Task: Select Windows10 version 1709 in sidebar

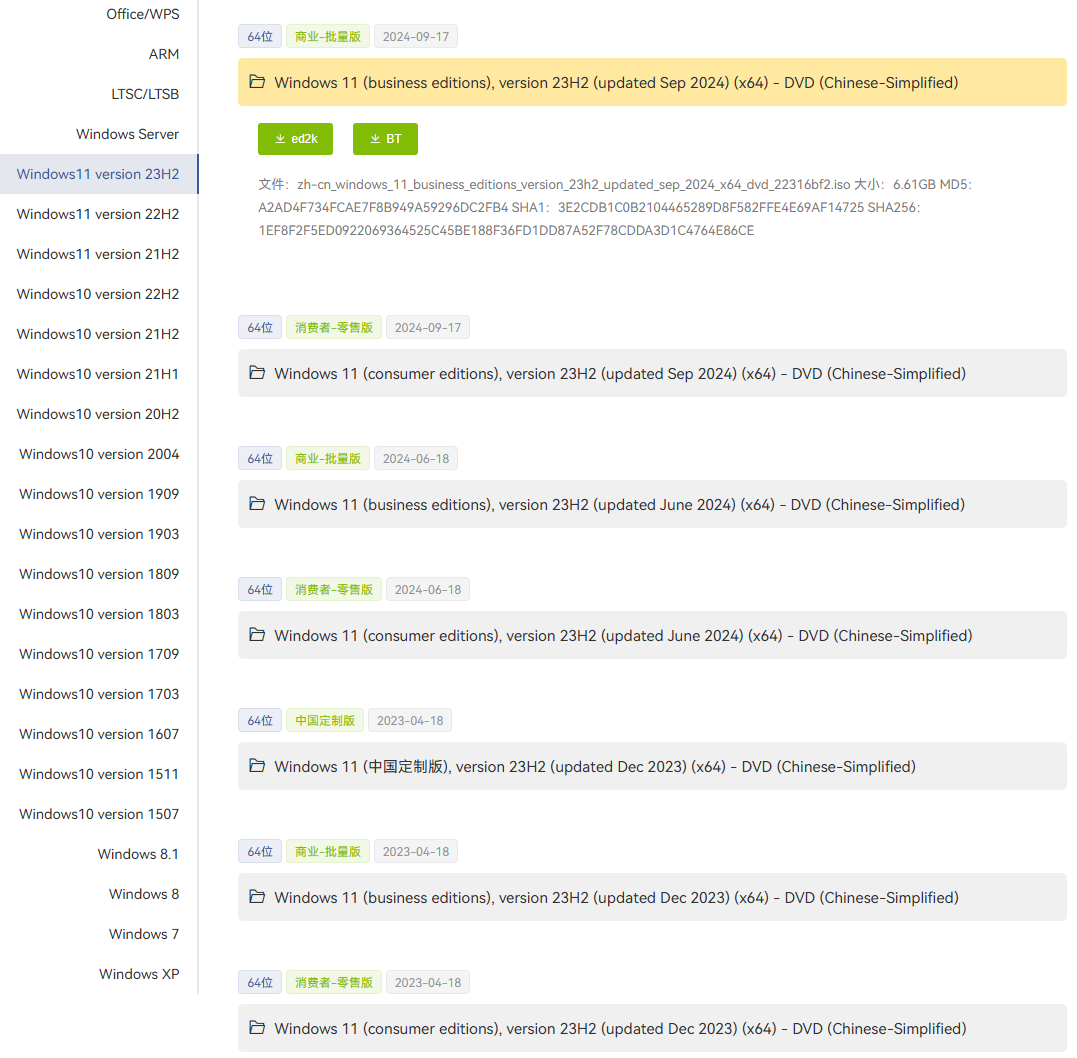Action: point(98,654)
